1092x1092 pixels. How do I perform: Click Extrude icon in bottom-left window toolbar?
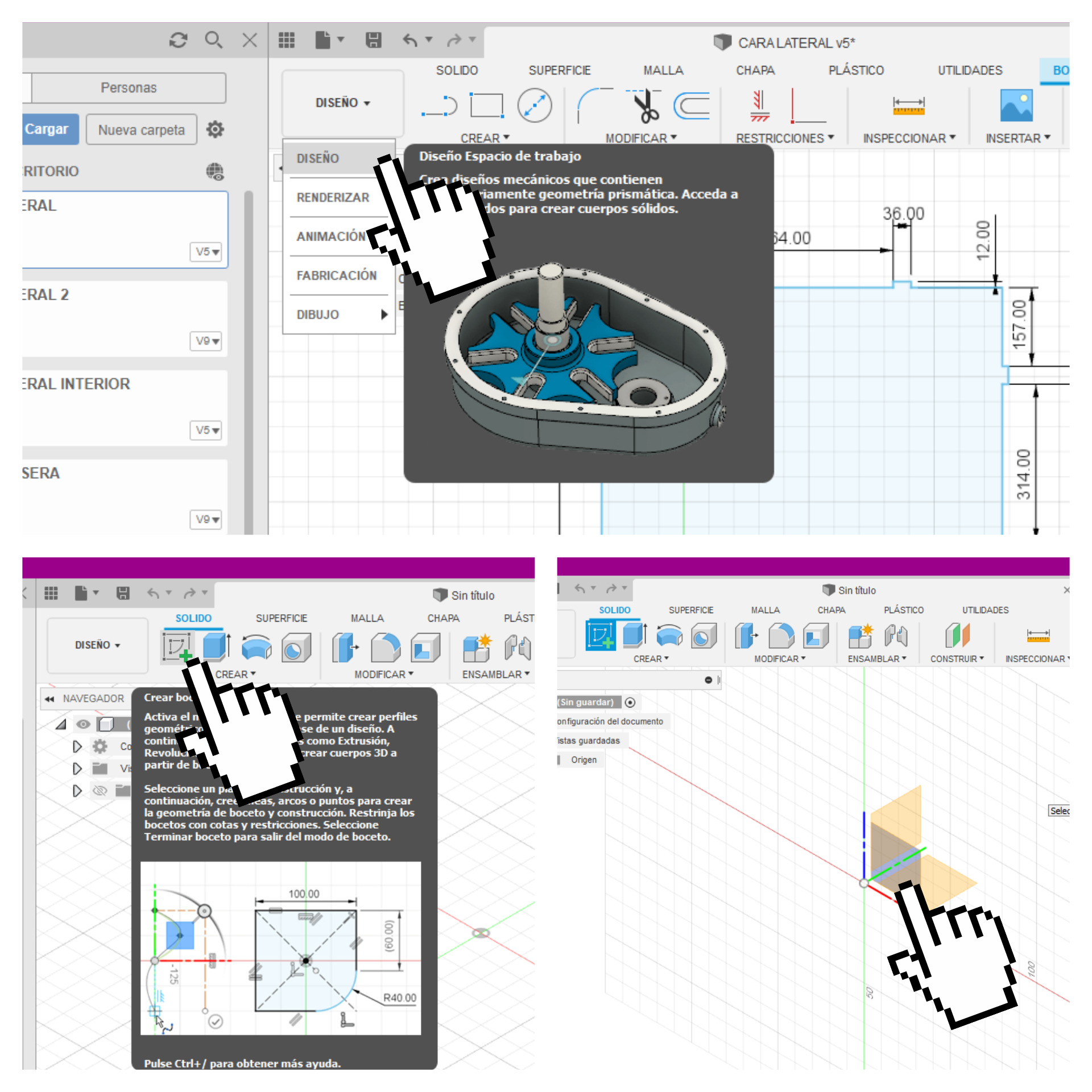[x=216, y=647]
